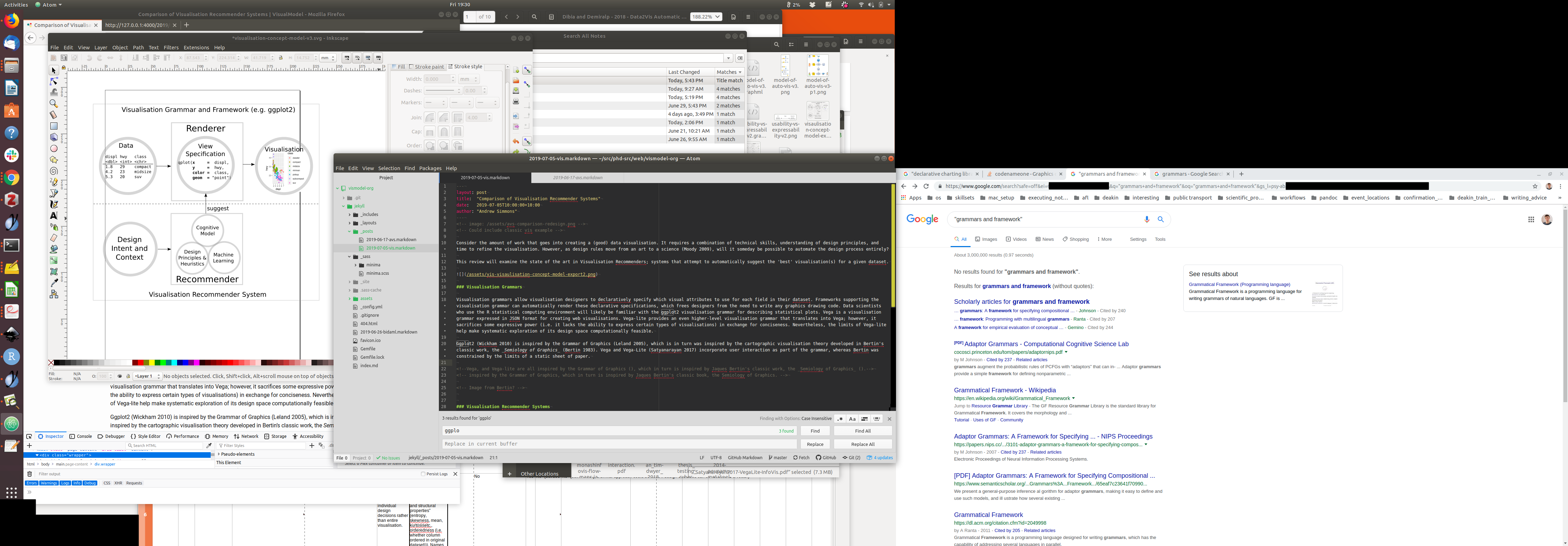Toggle Inkscape layer visibility eye icon
The height and width of the screenshot is (546, 1568).
(x=119, y=376)
